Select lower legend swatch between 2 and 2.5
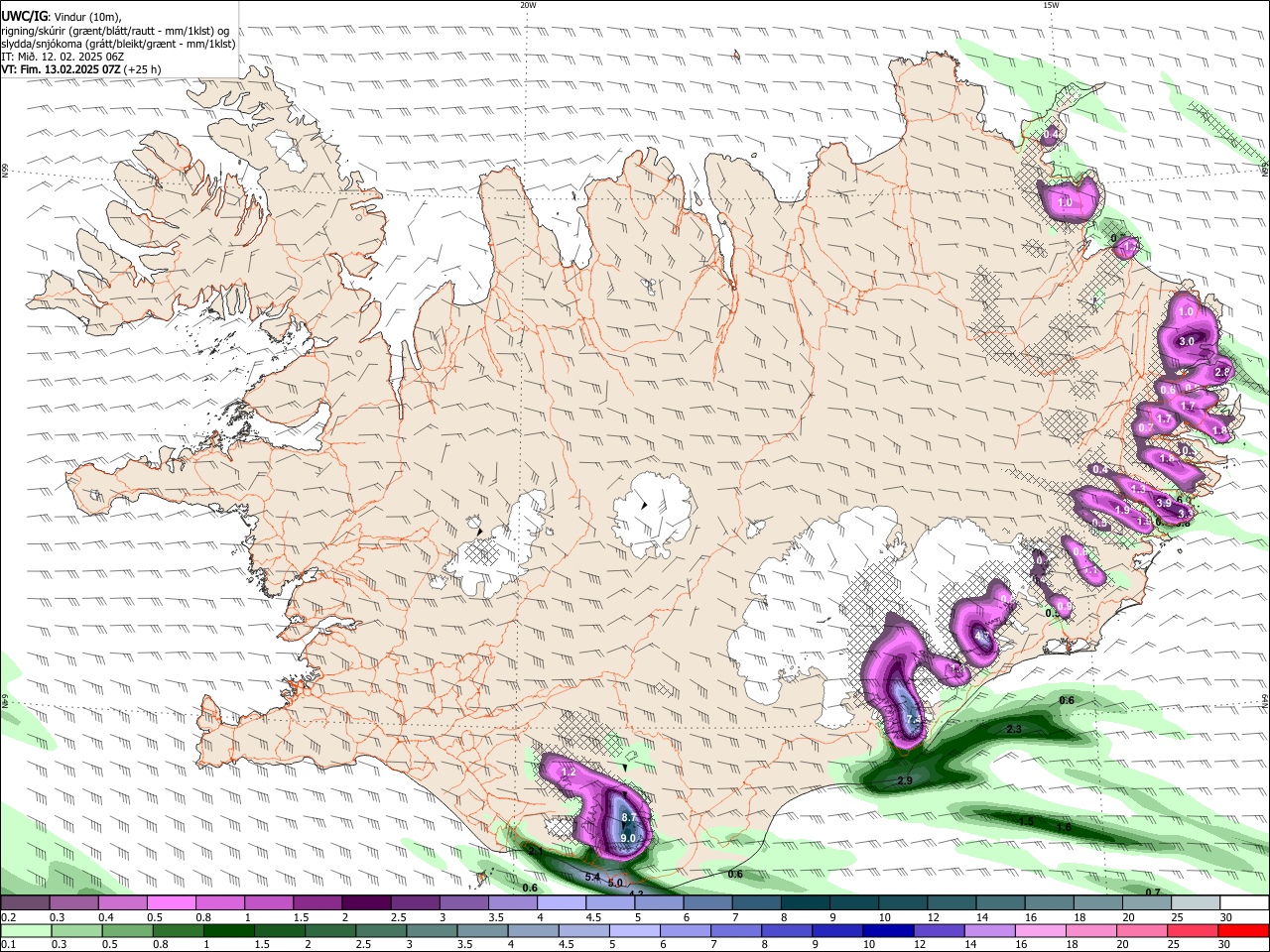The width and height of the screenshot is (1270, 952). [x=330, y=930]
